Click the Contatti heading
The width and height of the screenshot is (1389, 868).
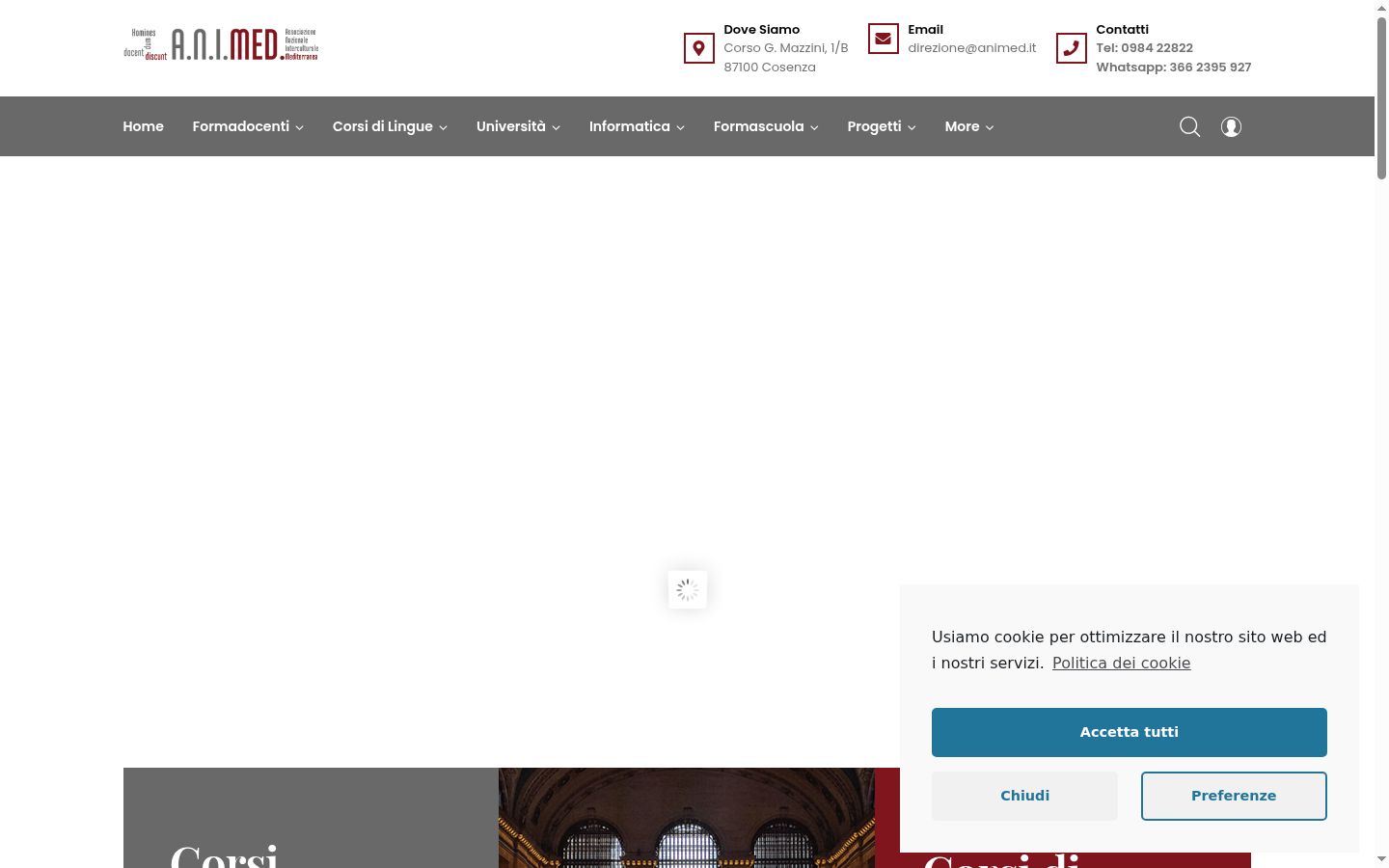pos(1122,30)
